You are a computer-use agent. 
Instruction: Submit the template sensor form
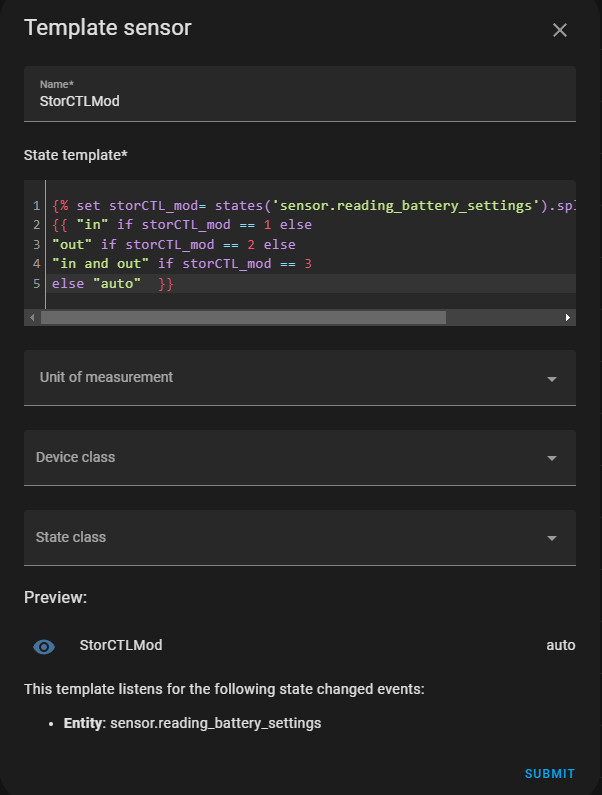(x=549, y=773)
